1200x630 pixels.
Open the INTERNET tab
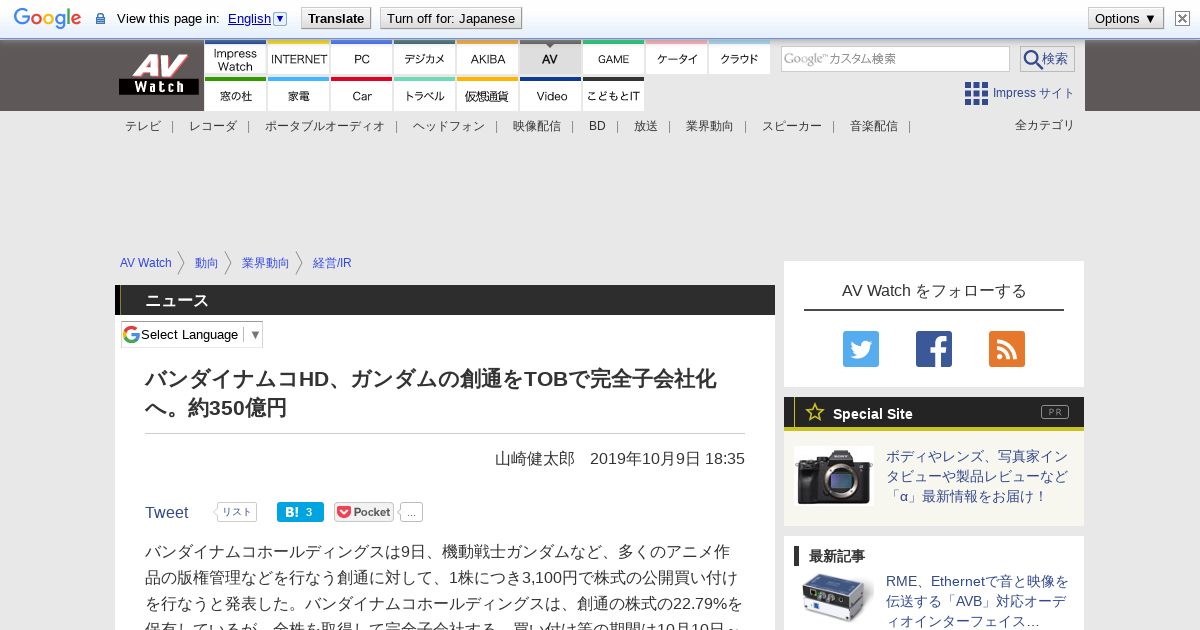(299, 59)
